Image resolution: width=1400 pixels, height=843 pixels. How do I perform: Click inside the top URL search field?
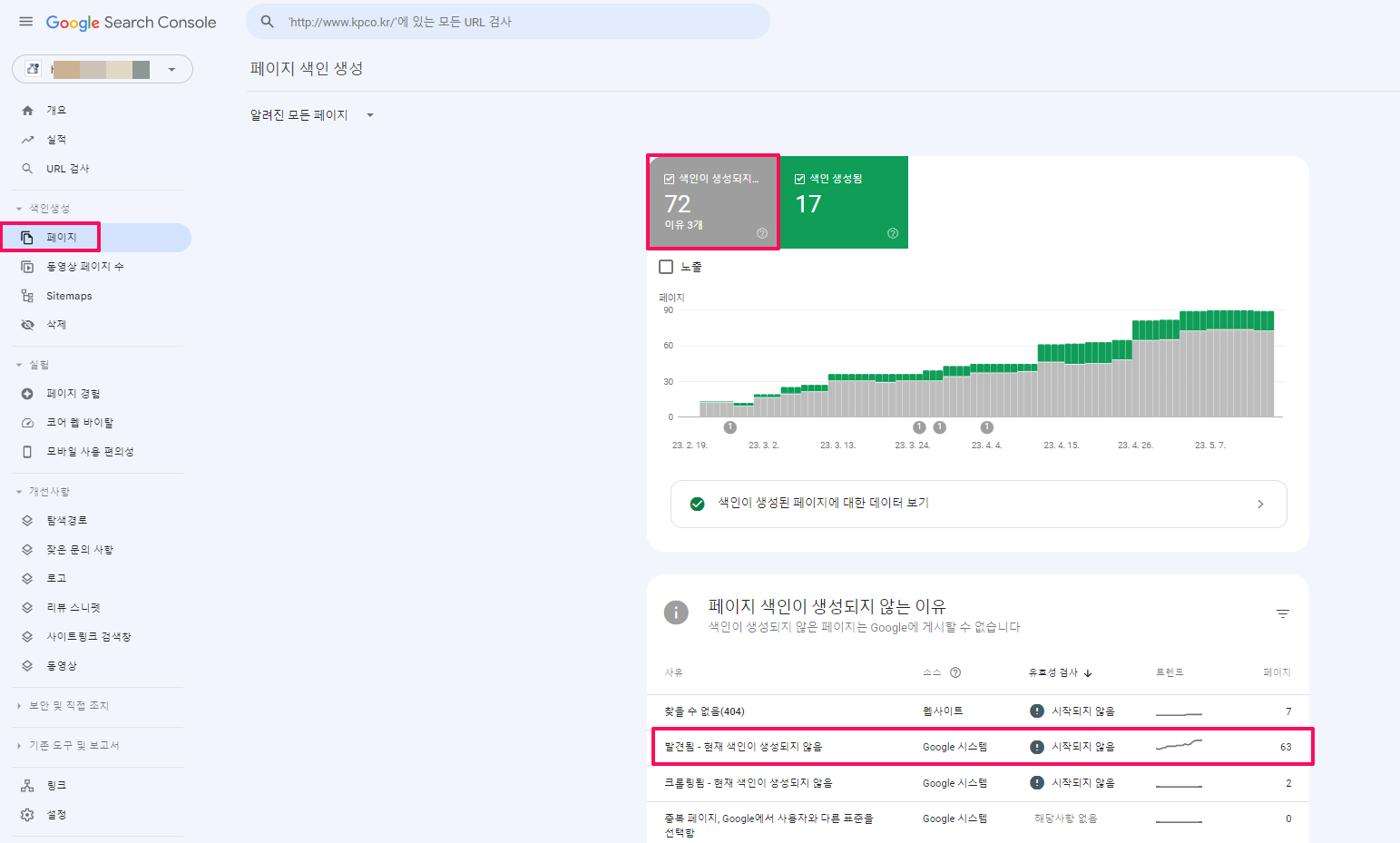tap(508, 21)
